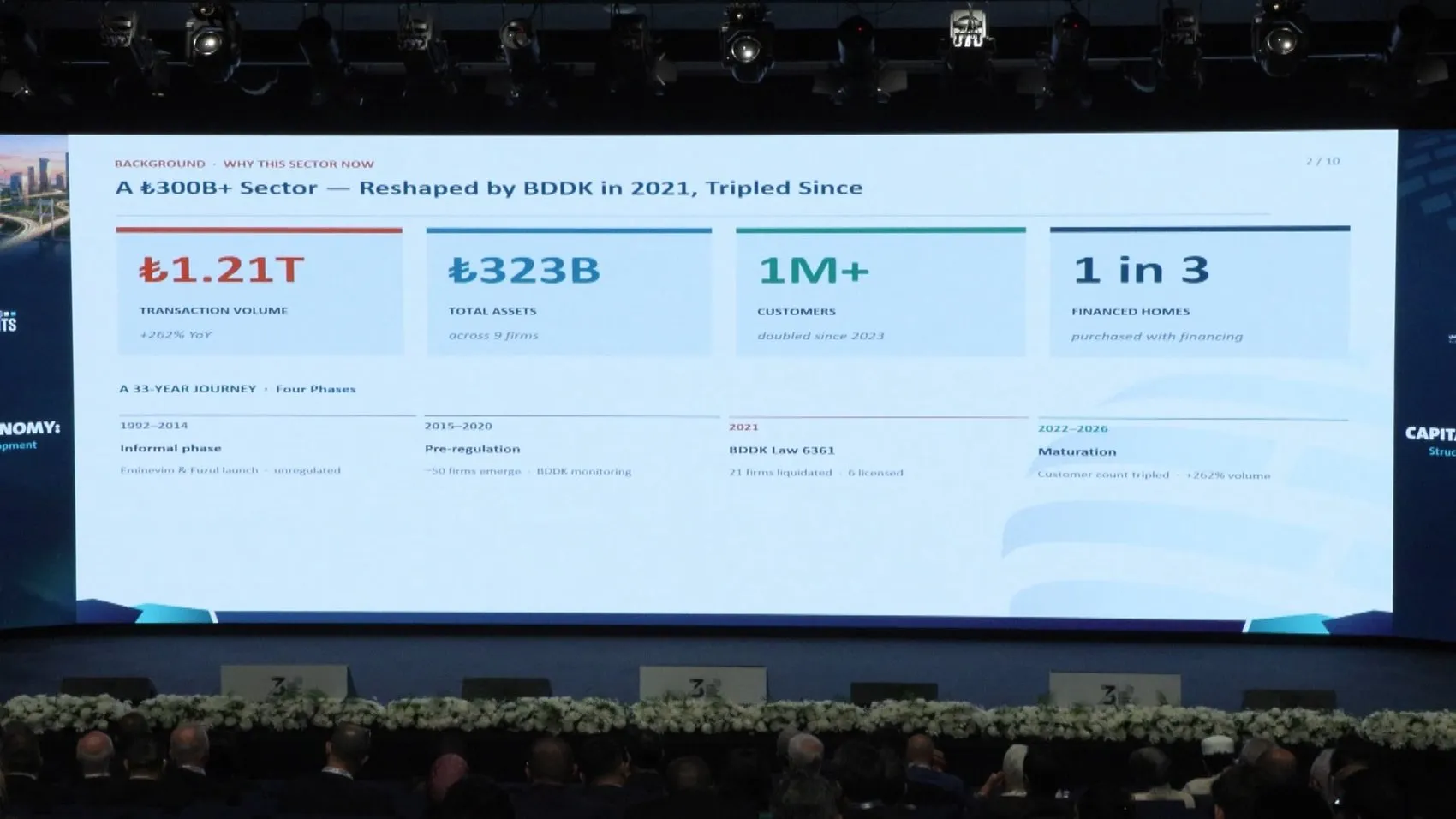Click the city skyline thumbnail on left
The image size is (1456, 819).
(x=33, y=194)
